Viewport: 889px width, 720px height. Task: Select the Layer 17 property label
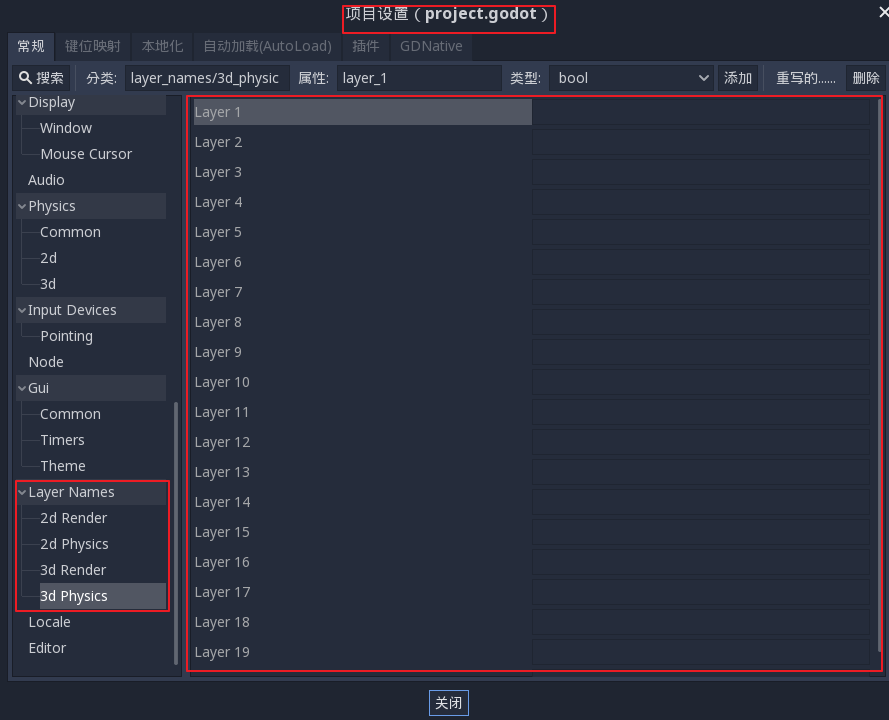click(x=222, y=592)
